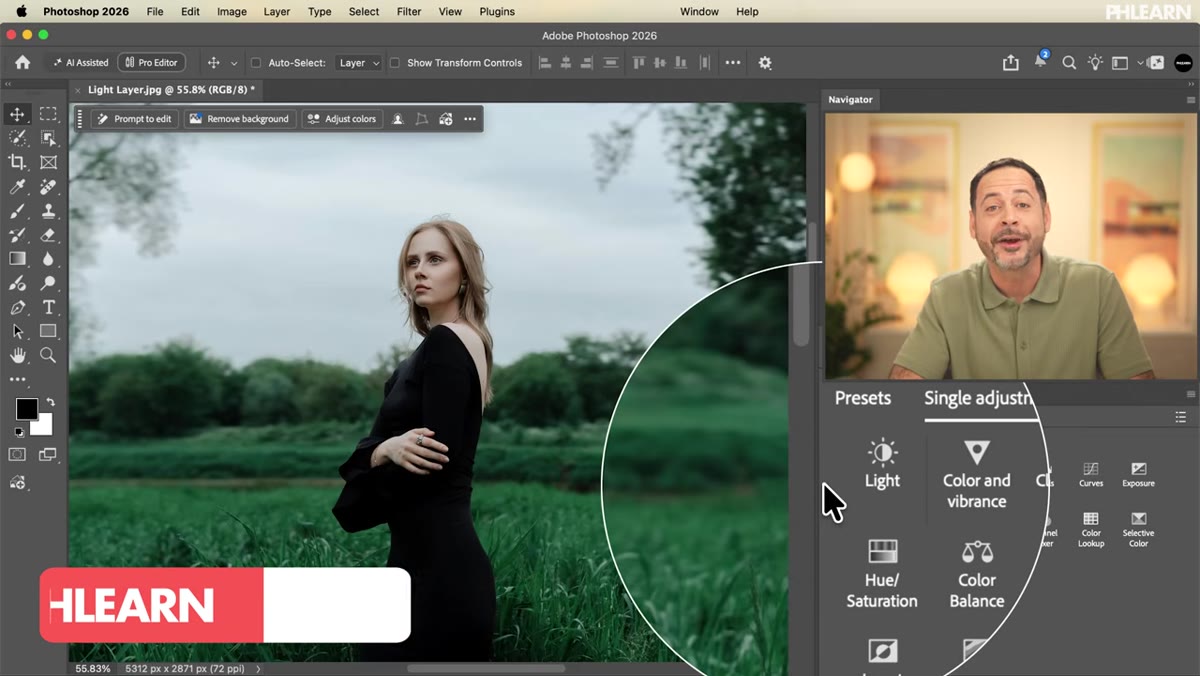Select the Blur tool
The width and height of the screenshot is (1200, 676).
tap(48, 259)
